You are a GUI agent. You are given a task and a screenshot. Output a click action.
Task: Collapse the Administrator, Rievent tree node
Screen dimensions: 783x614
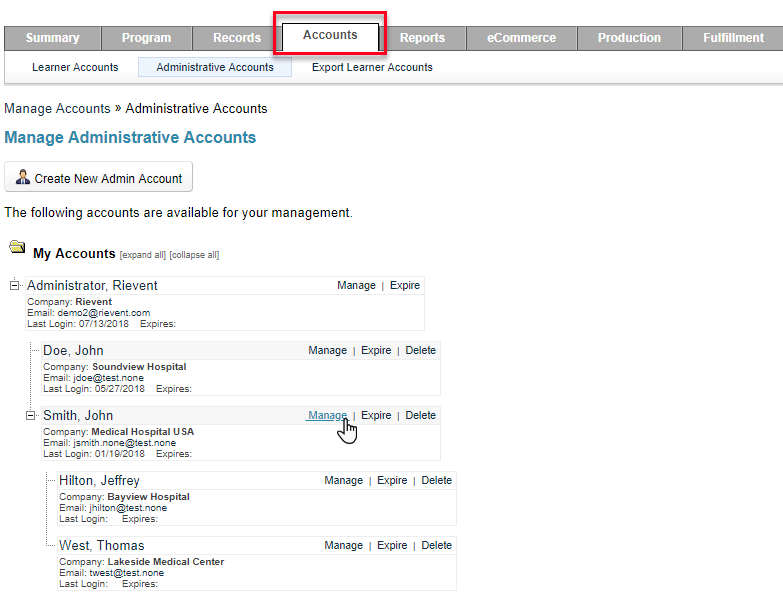point(14,285)
